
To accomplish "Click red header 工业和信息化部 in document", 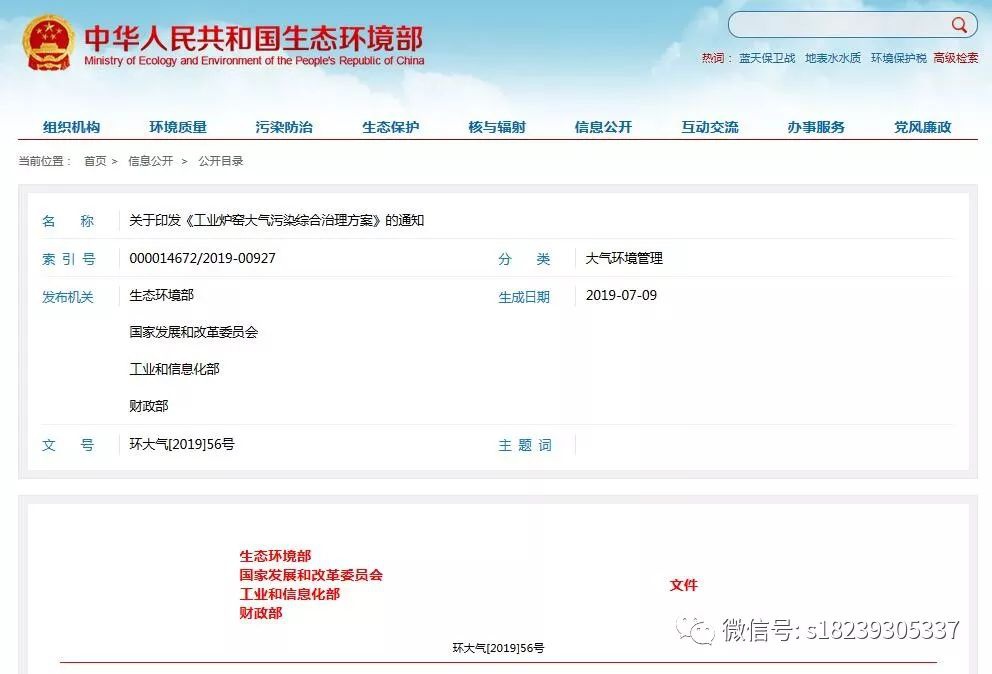I will click(x=289, y=594).
